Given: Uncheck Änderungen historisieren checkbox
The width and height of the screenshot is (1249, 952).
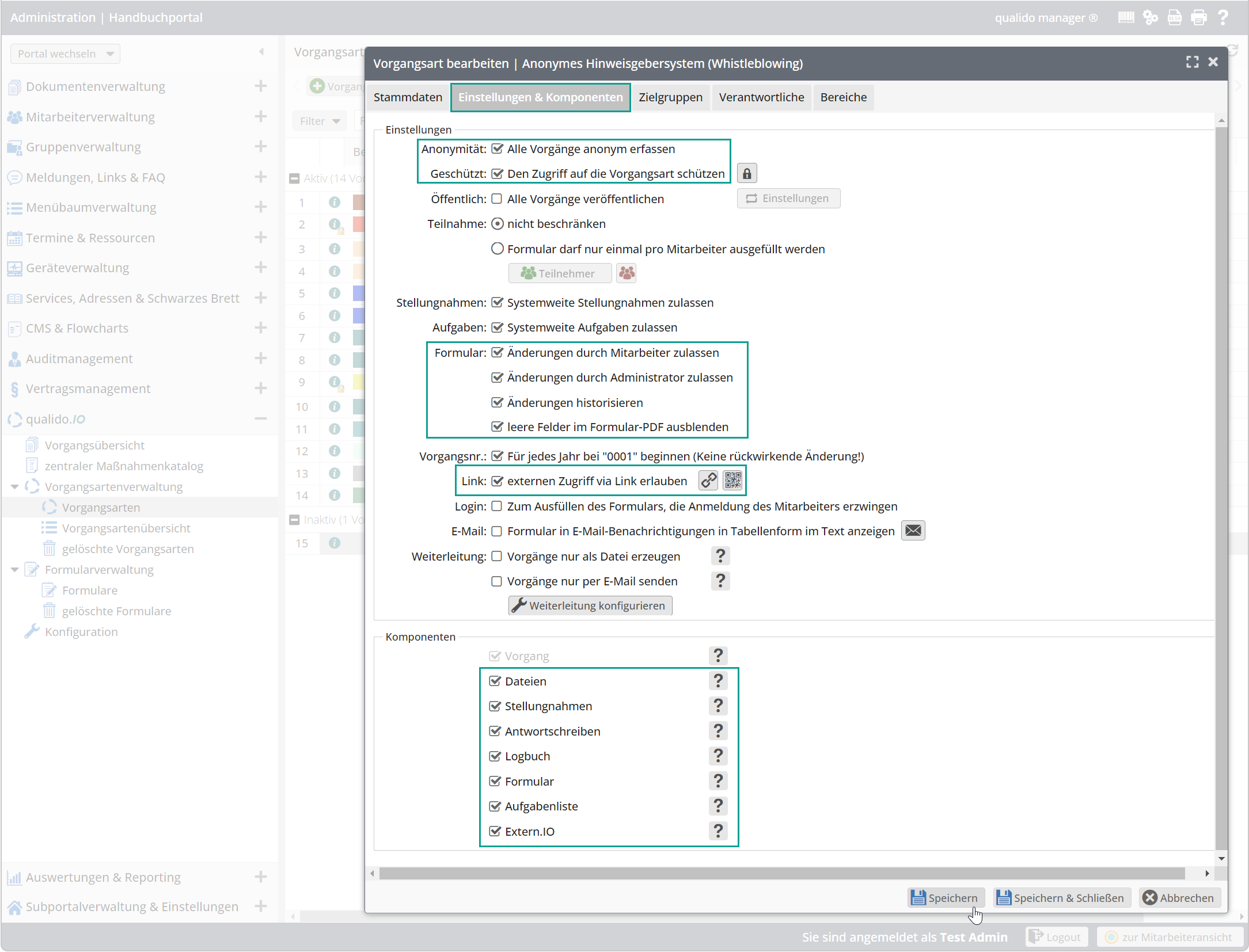Looking at the screenshot, I should coord(497,402).
